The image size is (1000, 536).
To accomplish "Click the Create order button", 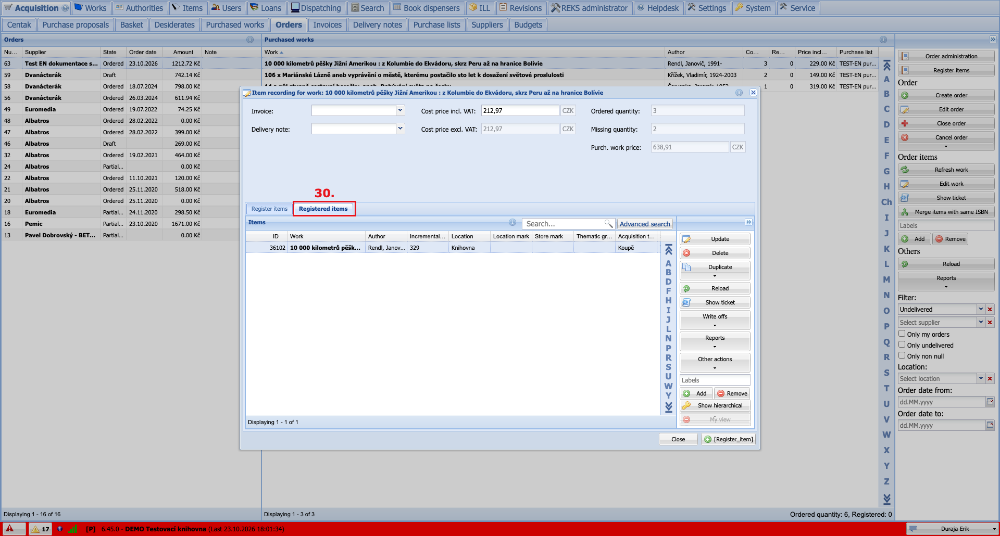I will click(x=946, y=95).
